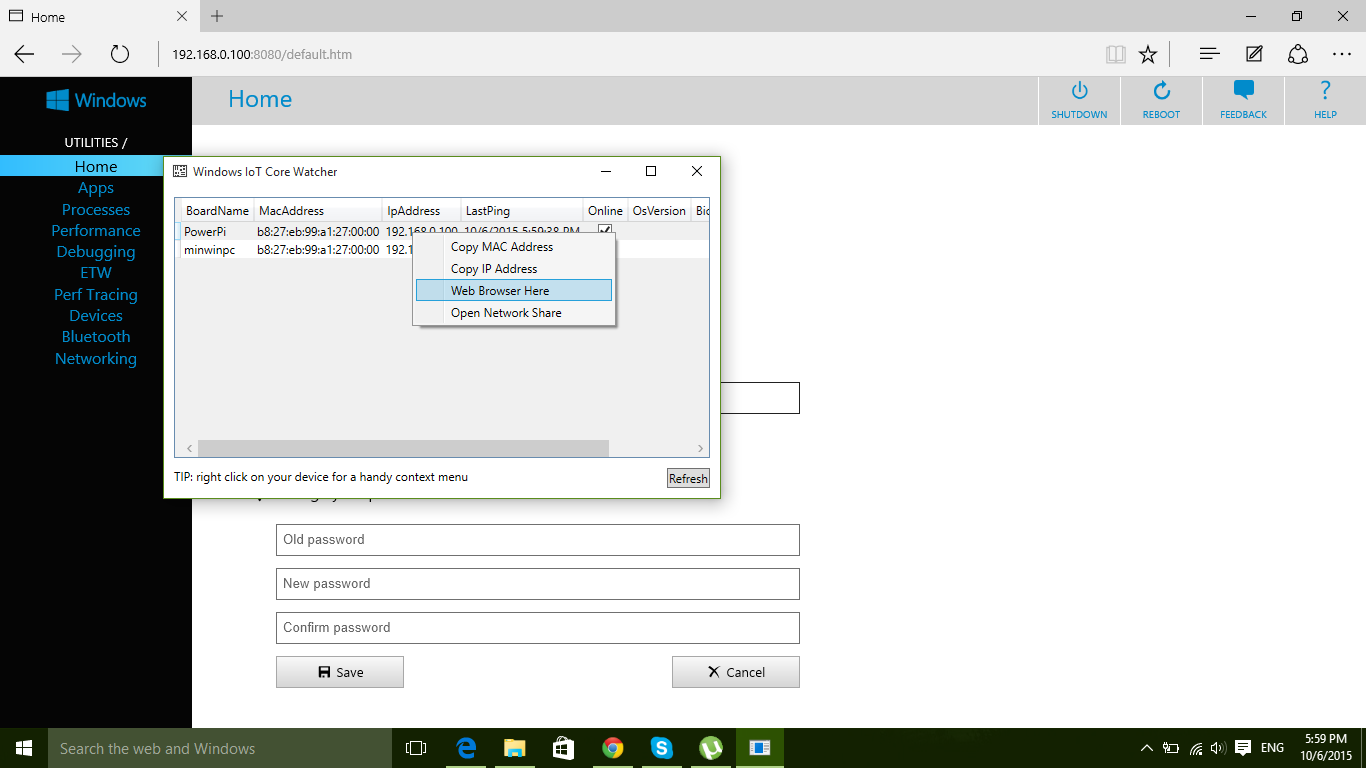Launch Chrome from the taskbar
1366x768 pixels.
[x=613, y=748]
